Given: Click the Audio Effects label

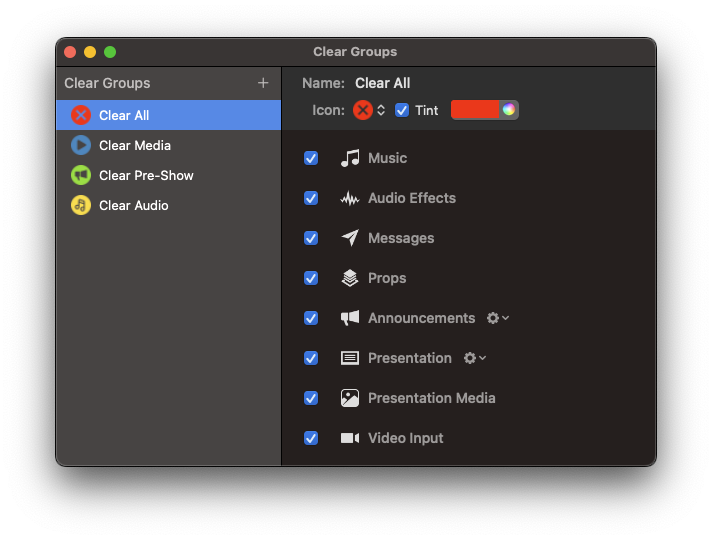Looking at the screenshot, I should (412, 198).
